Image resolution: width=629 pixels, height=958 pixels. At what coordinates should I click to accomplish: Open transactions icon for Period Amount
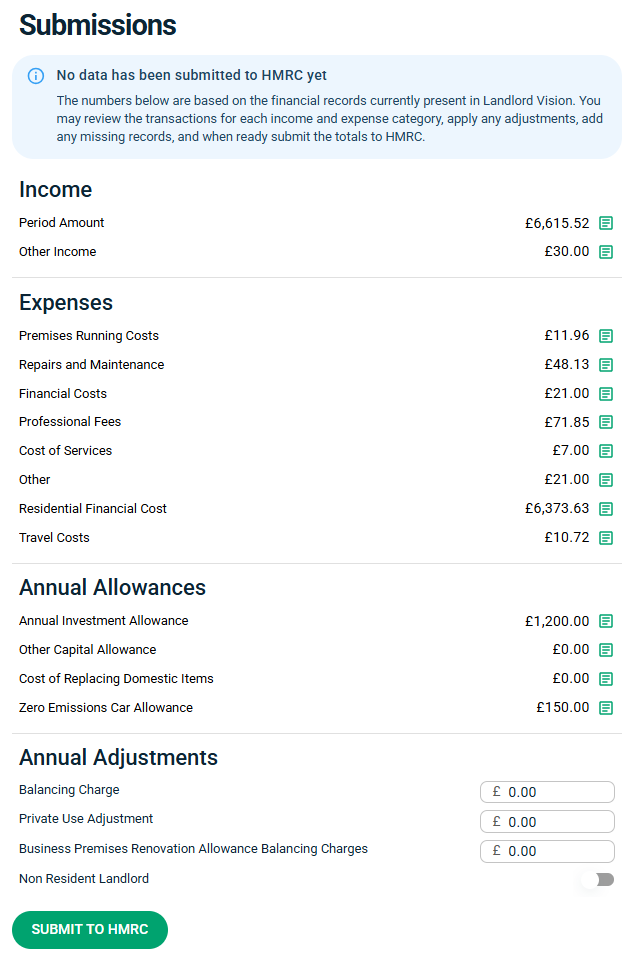pyautogui.click(x=605, y=223)
